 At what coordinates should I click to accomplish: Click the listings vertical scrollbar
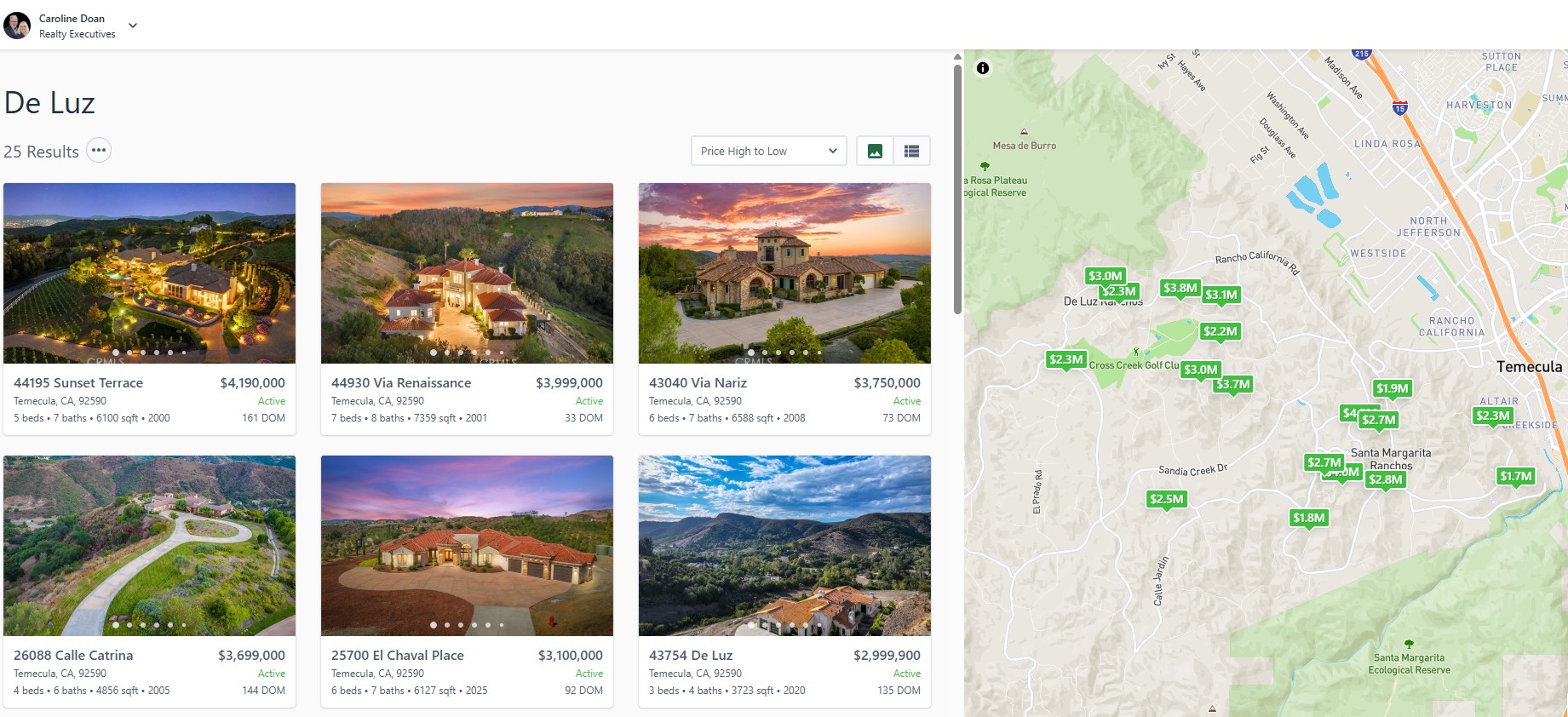point(957,187)
